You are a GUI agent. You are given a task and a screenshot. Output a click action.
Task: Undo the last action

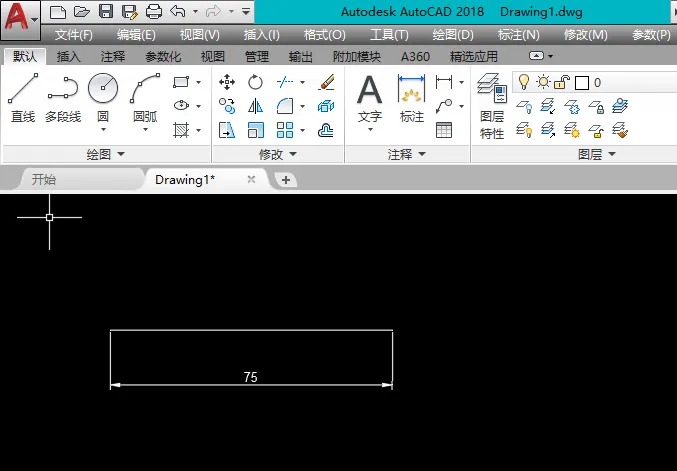coord(178,11)
